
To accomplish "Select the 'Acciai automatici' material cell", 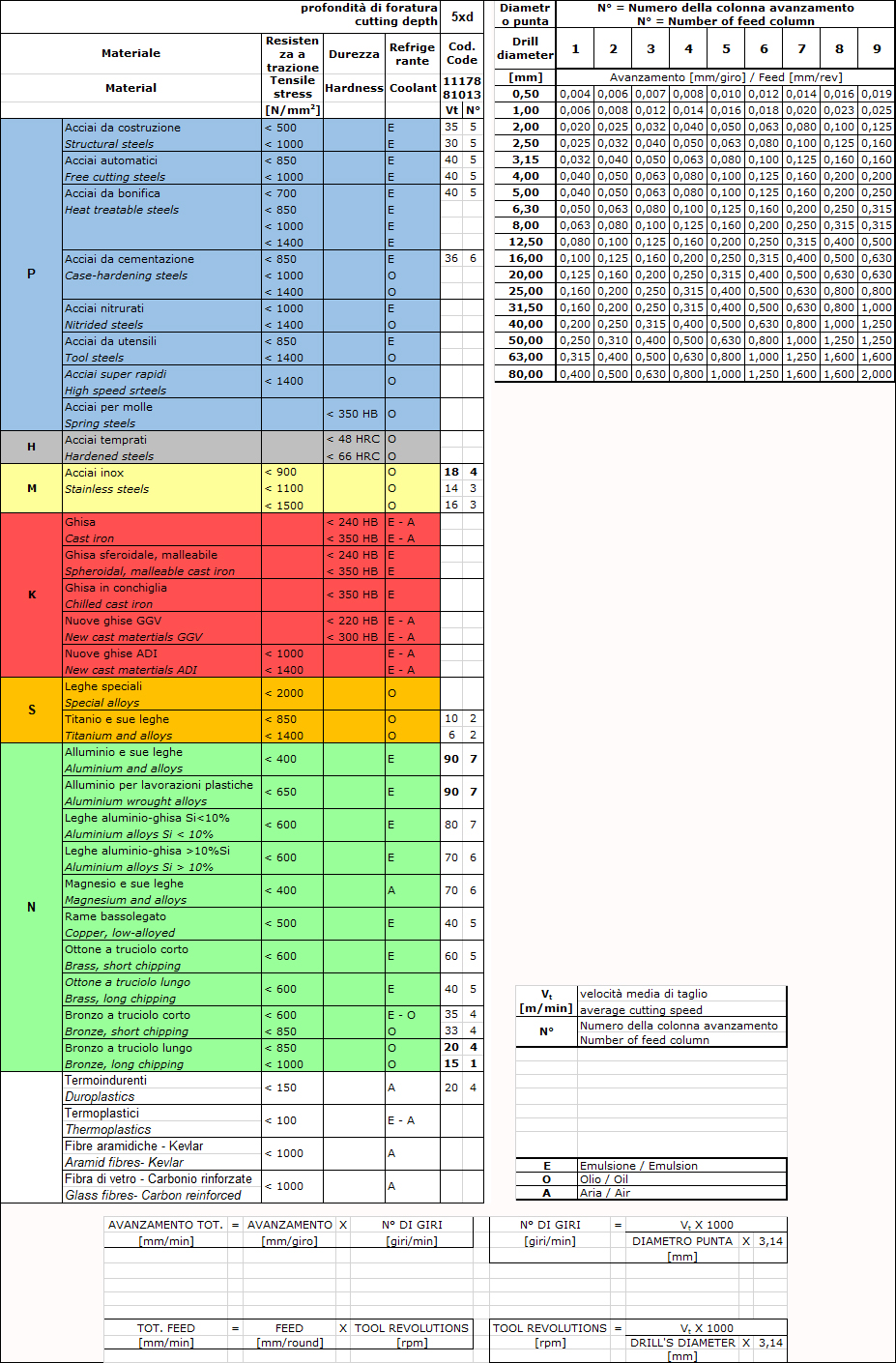I will pos(162,160).
